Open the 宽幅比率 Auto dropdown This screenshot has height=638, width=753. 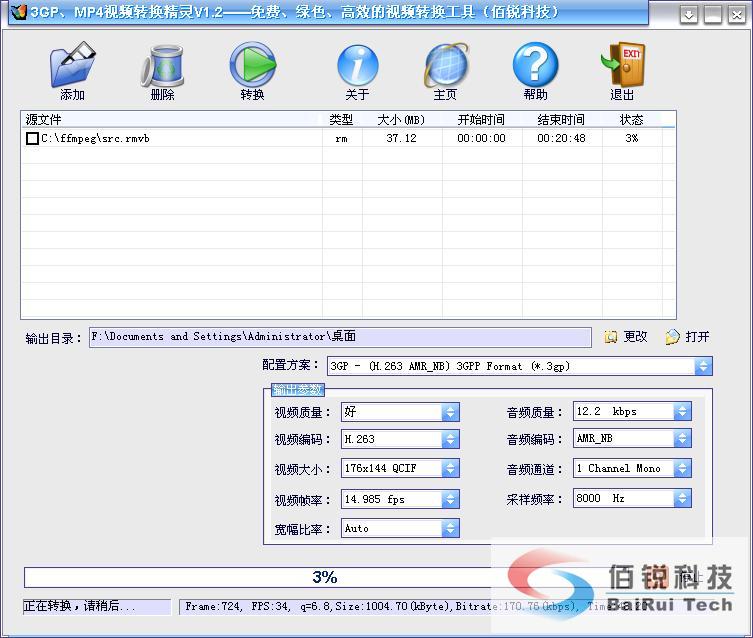[450, 529]
